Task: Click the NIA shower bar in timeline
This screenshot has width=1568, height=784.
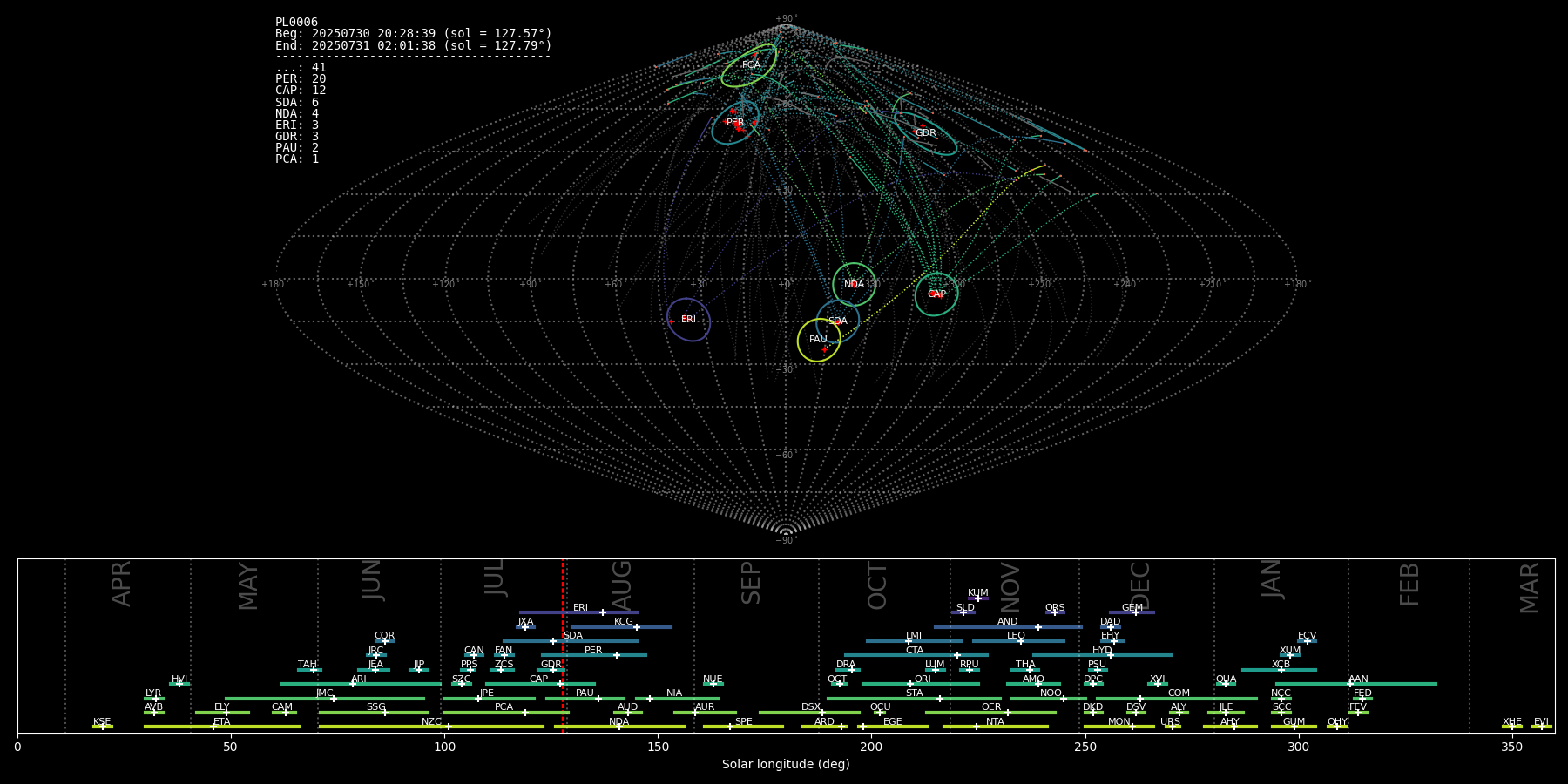Action: 677,699
